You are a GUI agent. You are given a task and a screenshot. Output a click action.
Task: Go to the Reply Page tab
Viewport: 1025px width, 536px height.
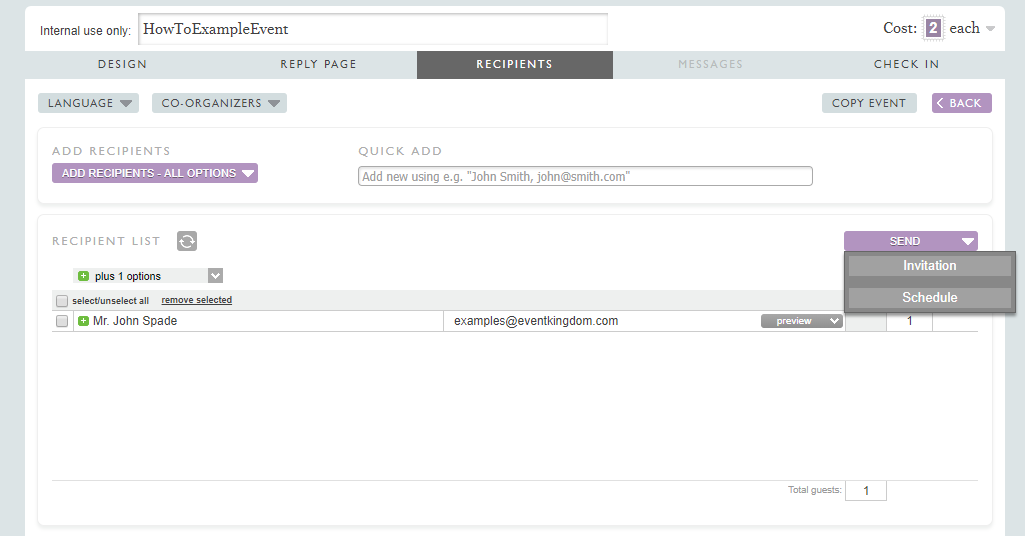(x=318, y=64)
